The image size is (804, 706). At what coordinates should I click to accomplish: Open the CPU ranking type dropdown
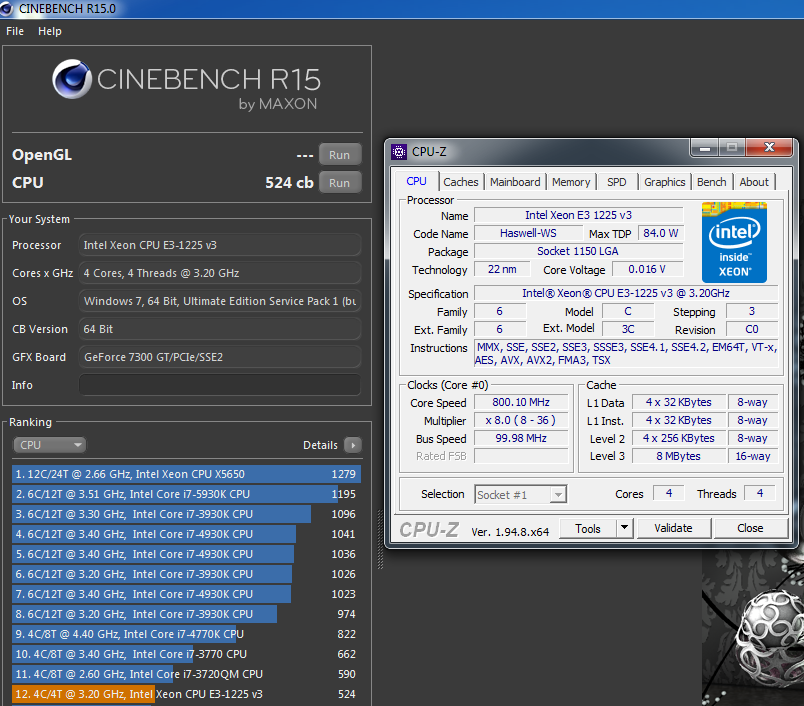tap(50, 445)
